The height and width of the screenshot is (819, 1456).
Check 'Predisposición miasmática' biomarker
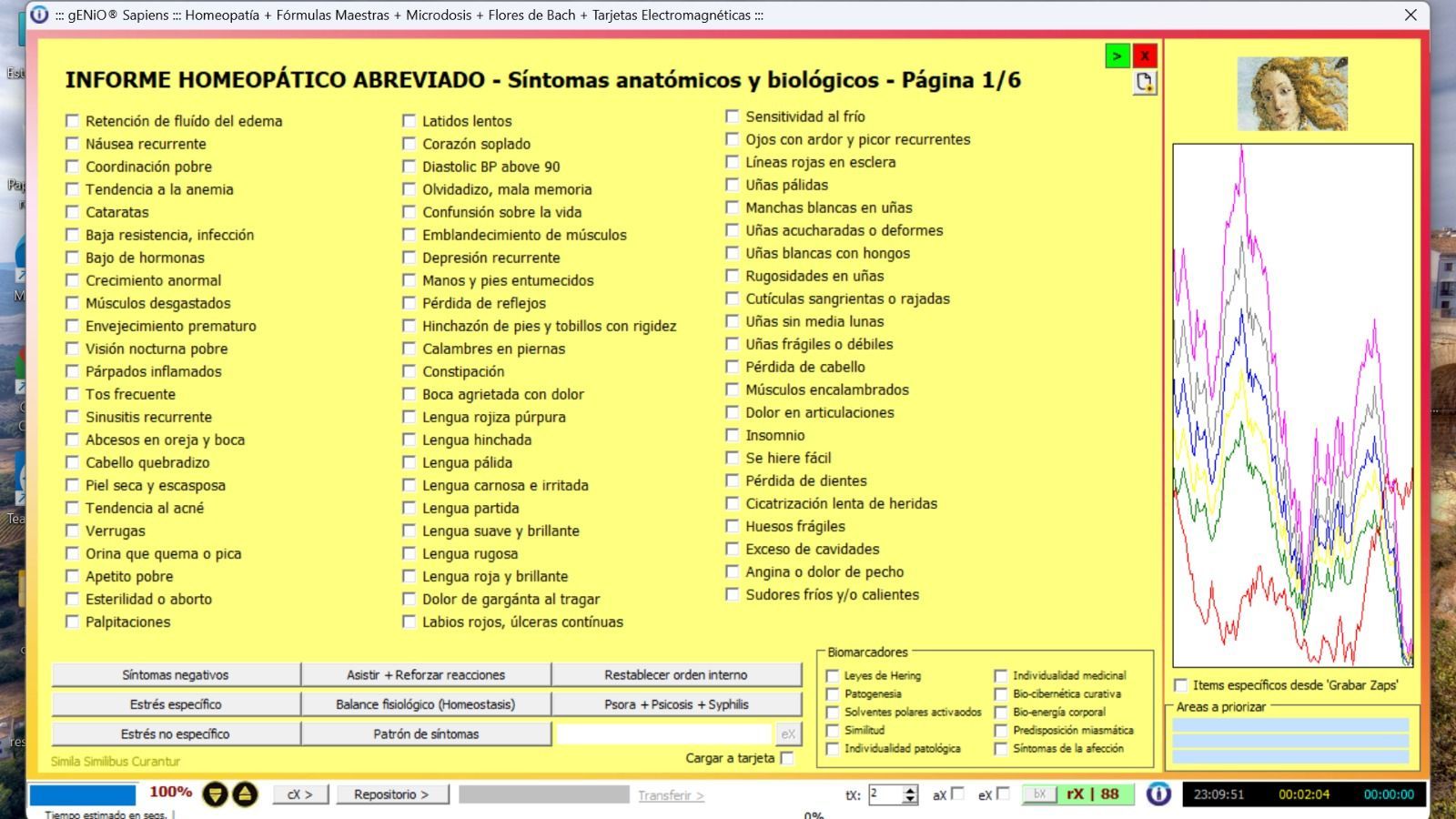pyautogui.click(x=1001, y=731)
